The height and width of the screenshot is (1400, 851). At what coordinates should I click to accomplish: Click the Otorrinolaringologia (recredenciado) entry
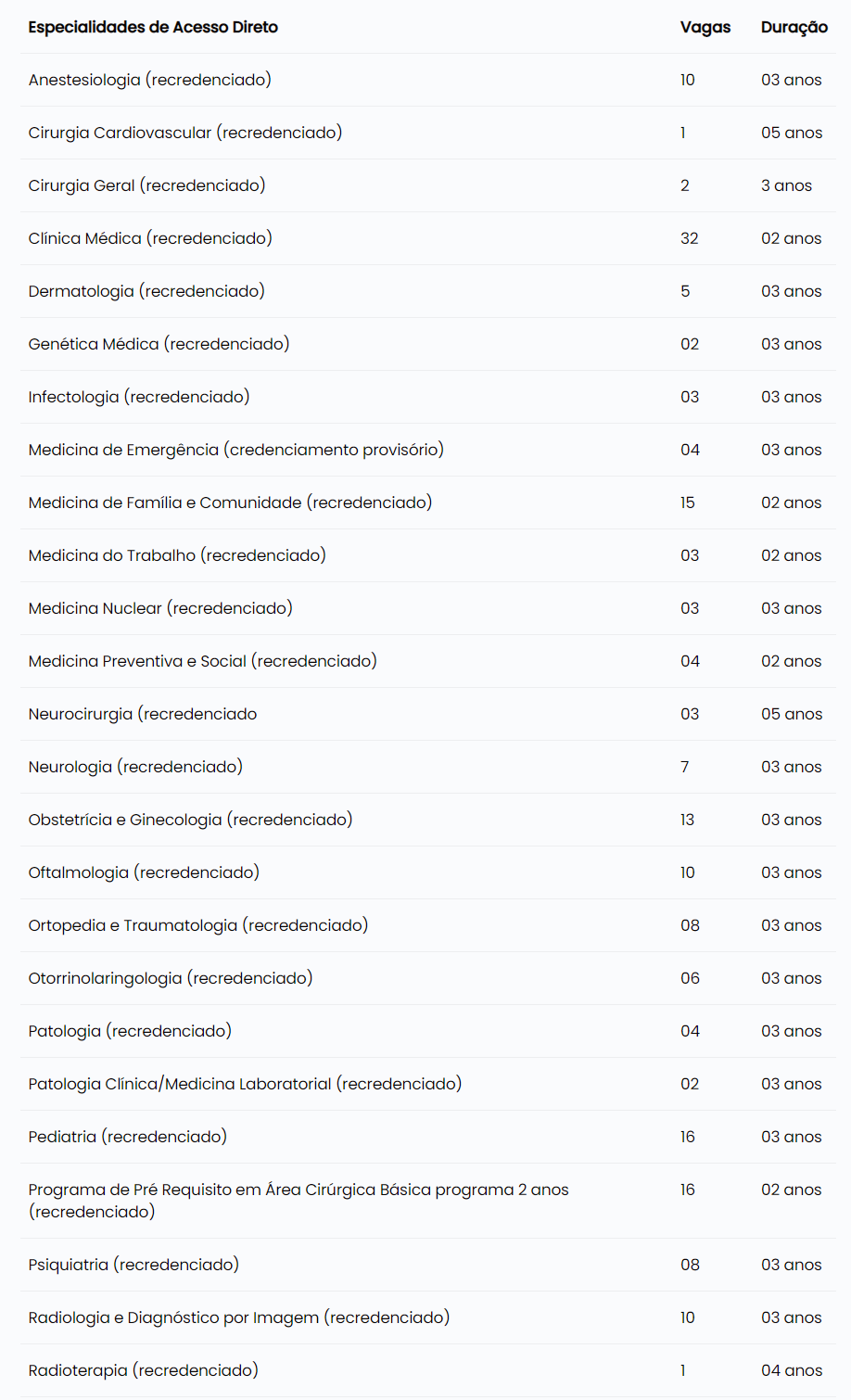click(171, 978)
